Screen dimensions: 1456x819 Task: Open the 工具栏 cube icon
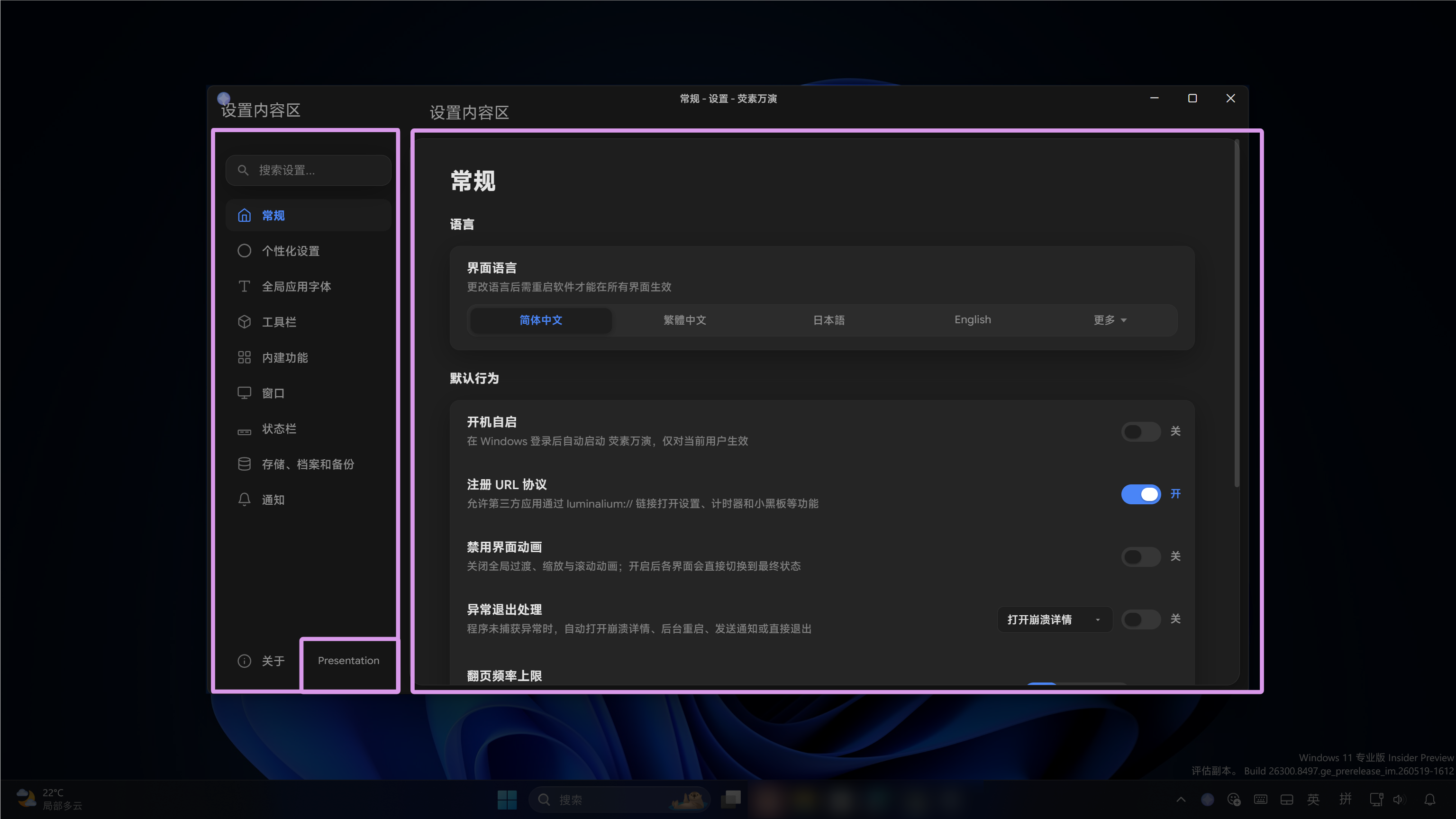tap(244, 322)
